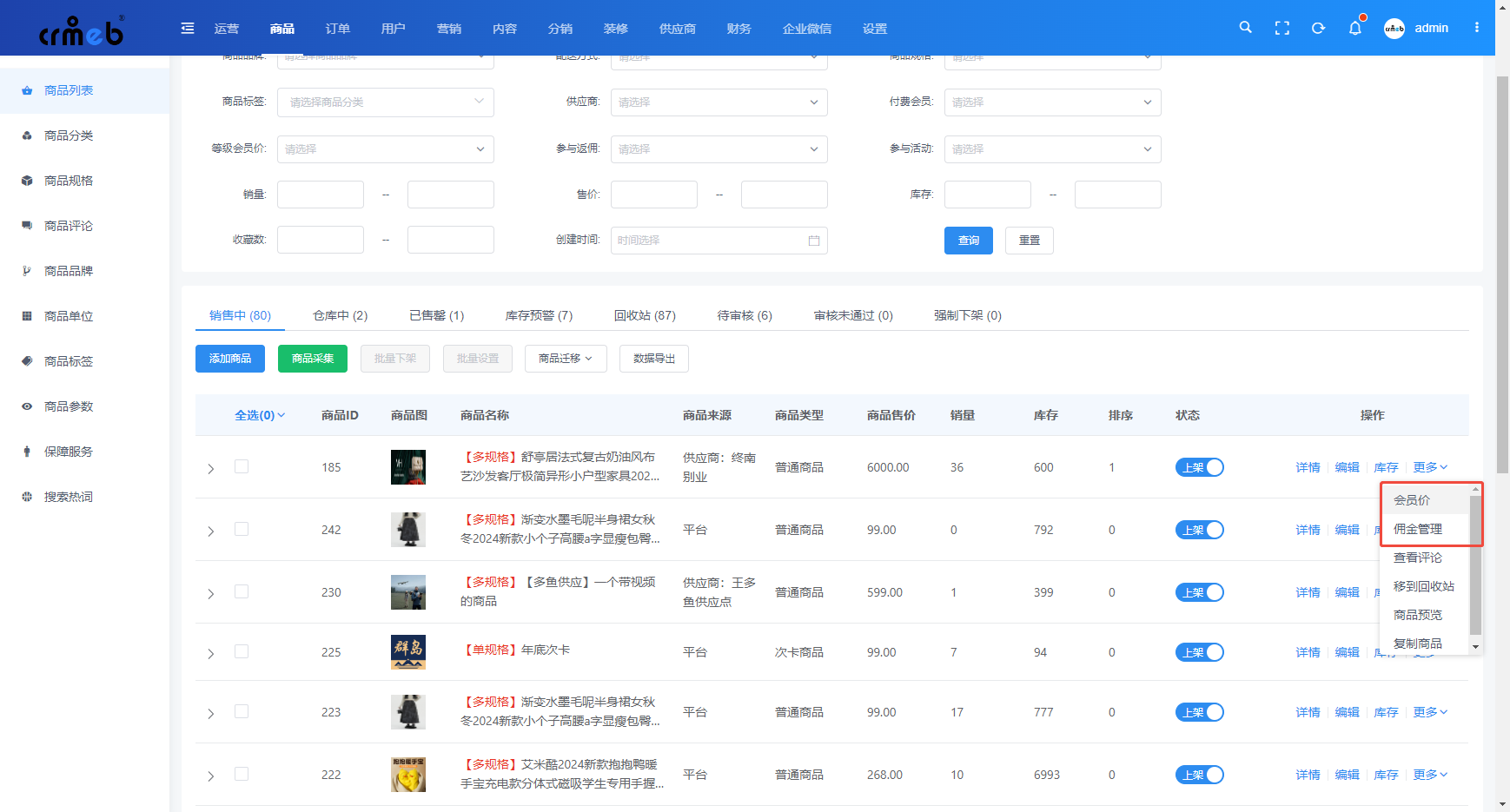Open 商品标签 dropdown filter

385,102
